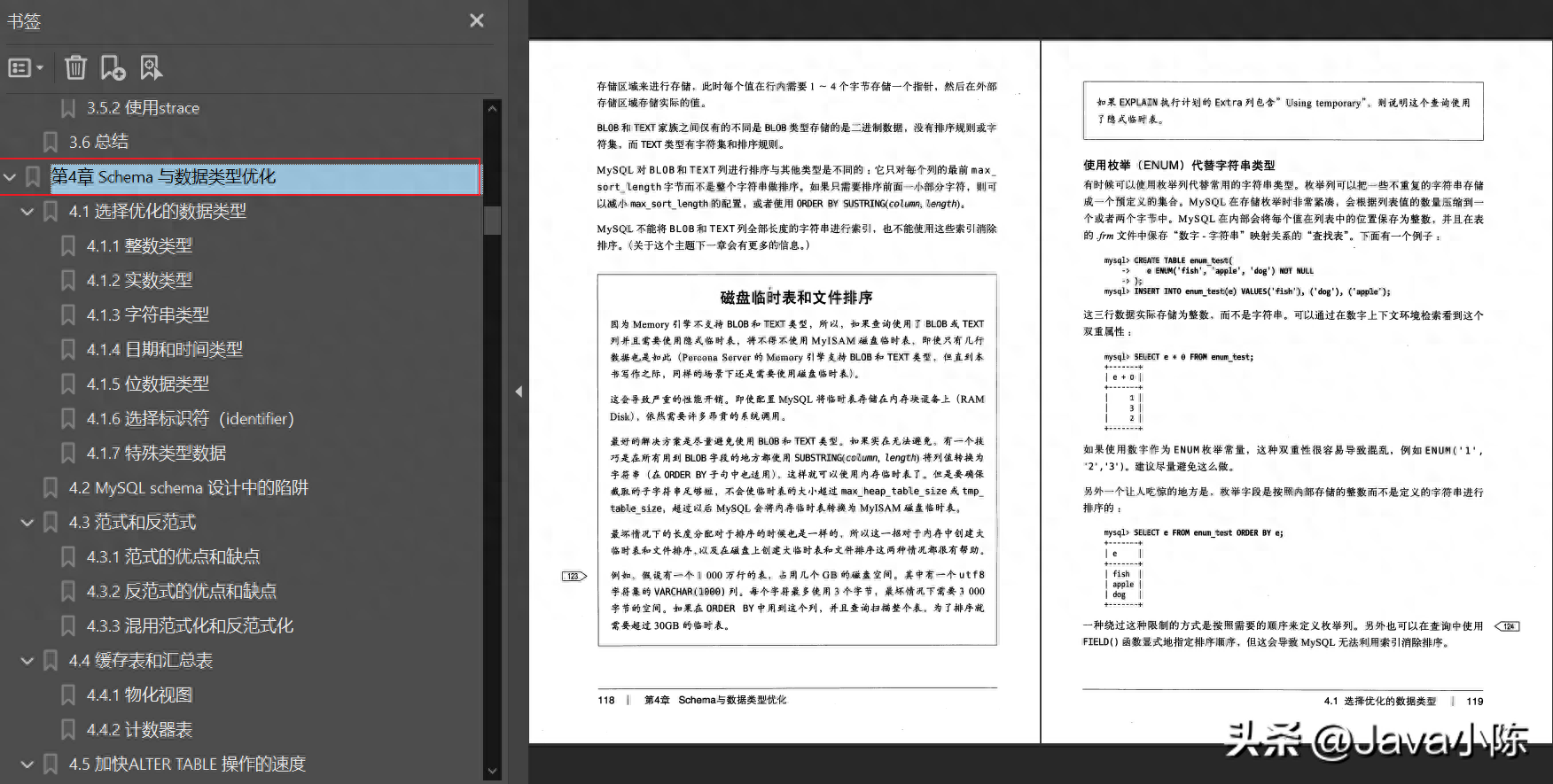Image resolution: width=1553 pixels, height=784 pixels.
Task: Go to bookmark 4.1 选择优化的数据类型
Action: coord(158,212)
